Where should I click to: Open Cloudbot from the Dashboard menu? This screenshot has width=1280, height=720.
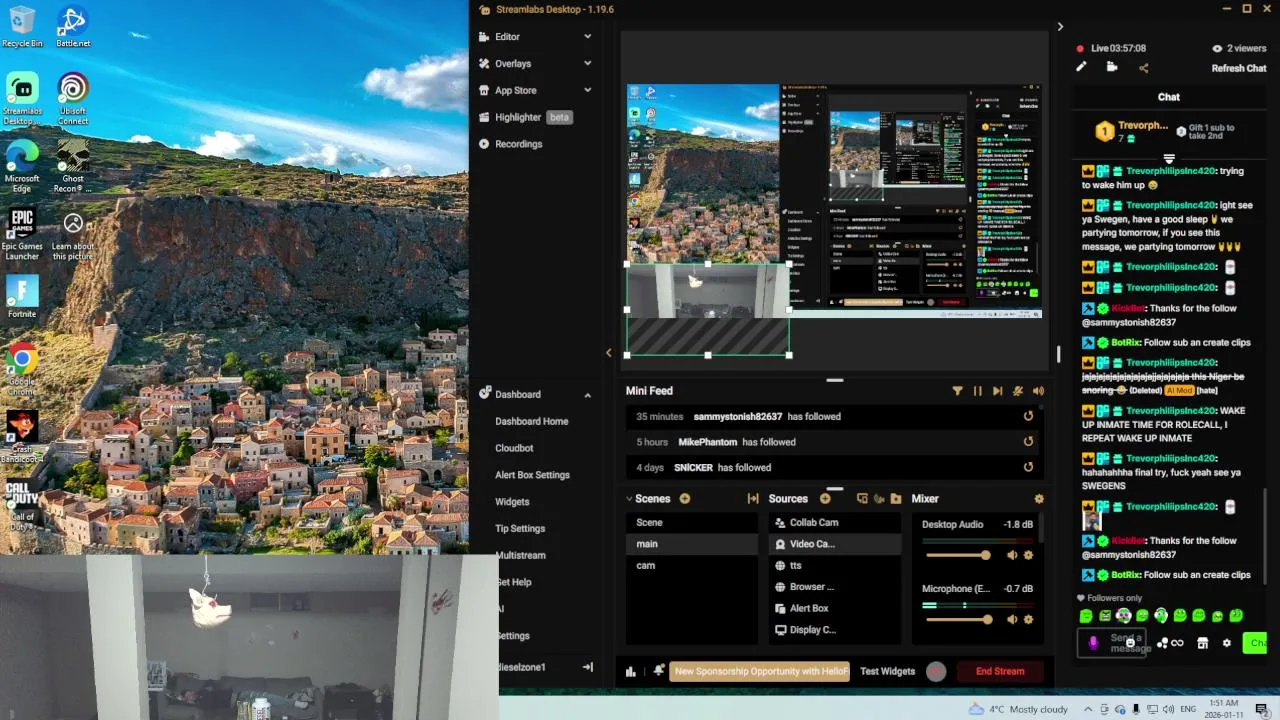coord(514,448)
